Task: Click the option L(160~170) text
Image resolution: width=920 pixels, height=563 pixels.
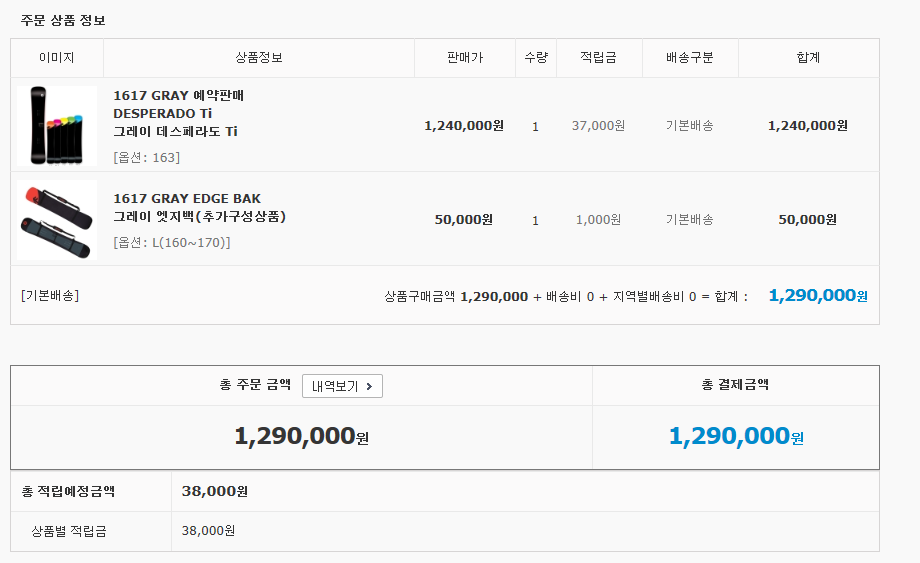Action: (172, 242)
